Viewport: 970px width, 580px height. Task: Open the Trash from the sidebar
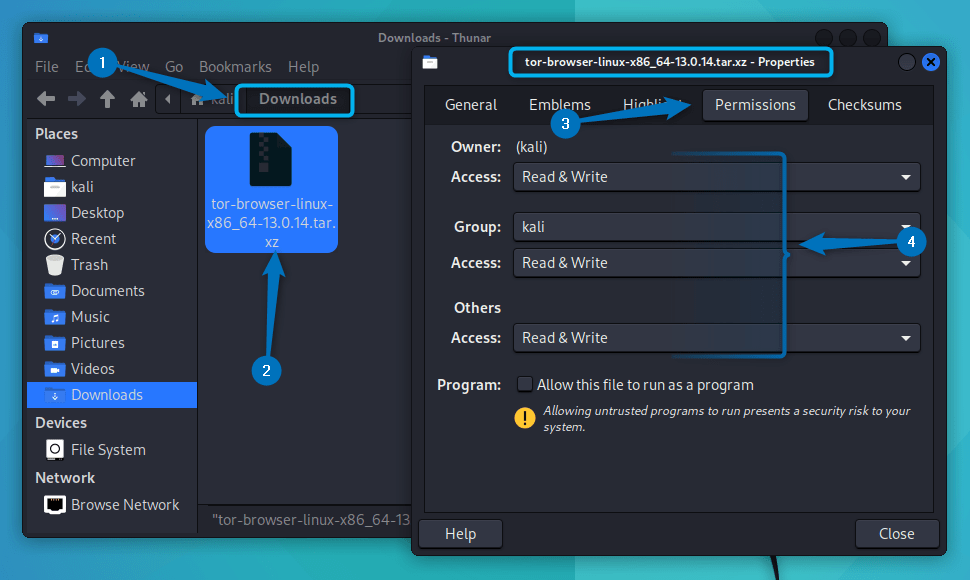point(86,264)
